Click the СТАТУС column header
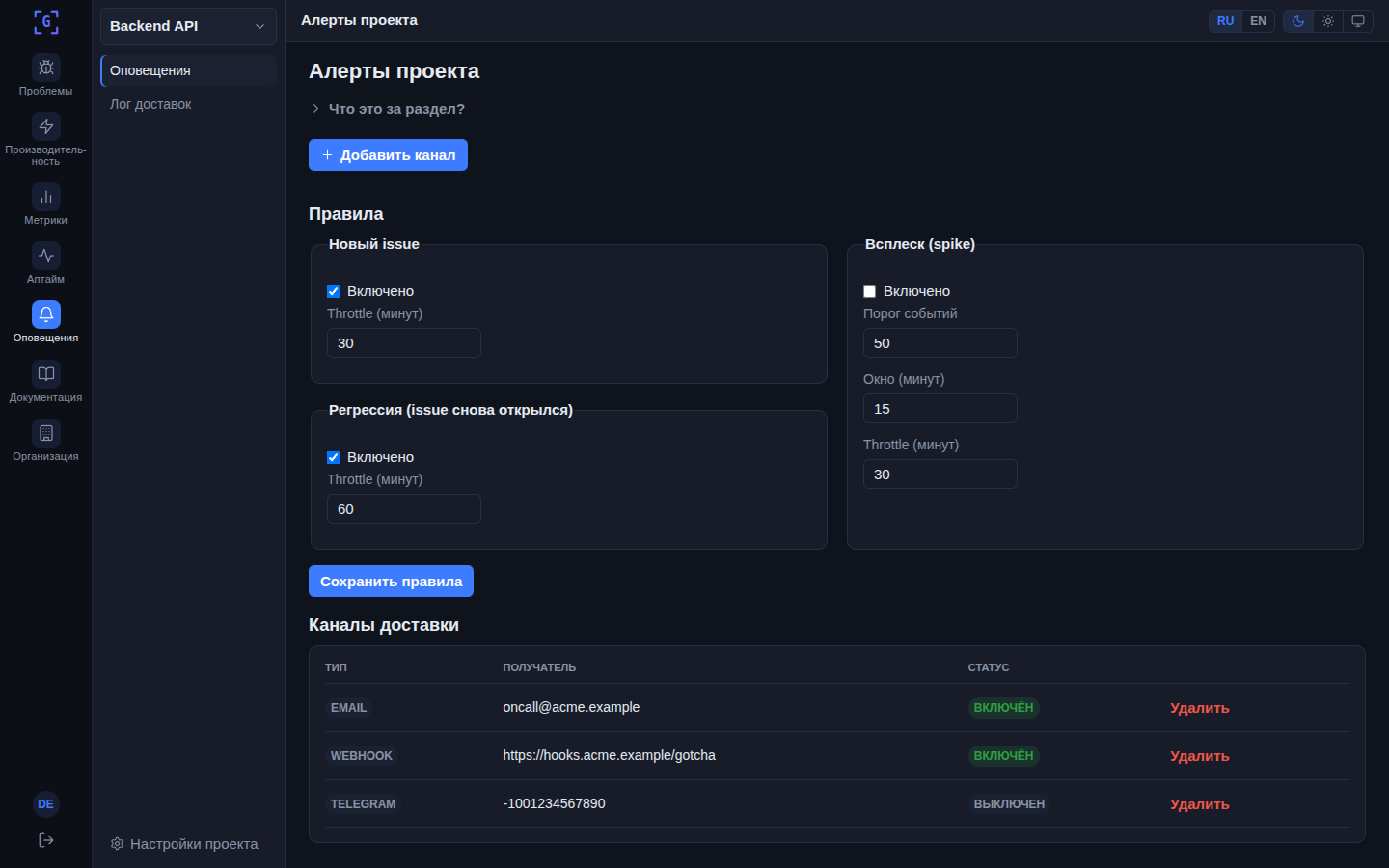This screenshot has width=1389, height=868. point(989,667)
